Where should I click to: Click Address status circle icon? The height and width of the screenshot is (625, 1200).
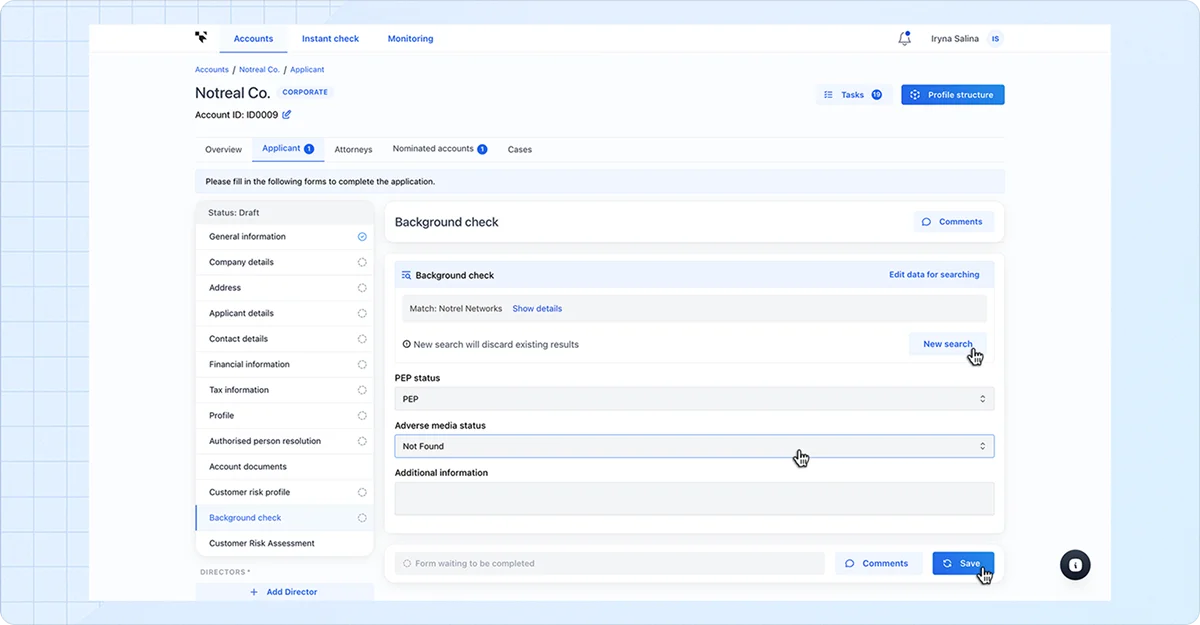coord(362,288)
